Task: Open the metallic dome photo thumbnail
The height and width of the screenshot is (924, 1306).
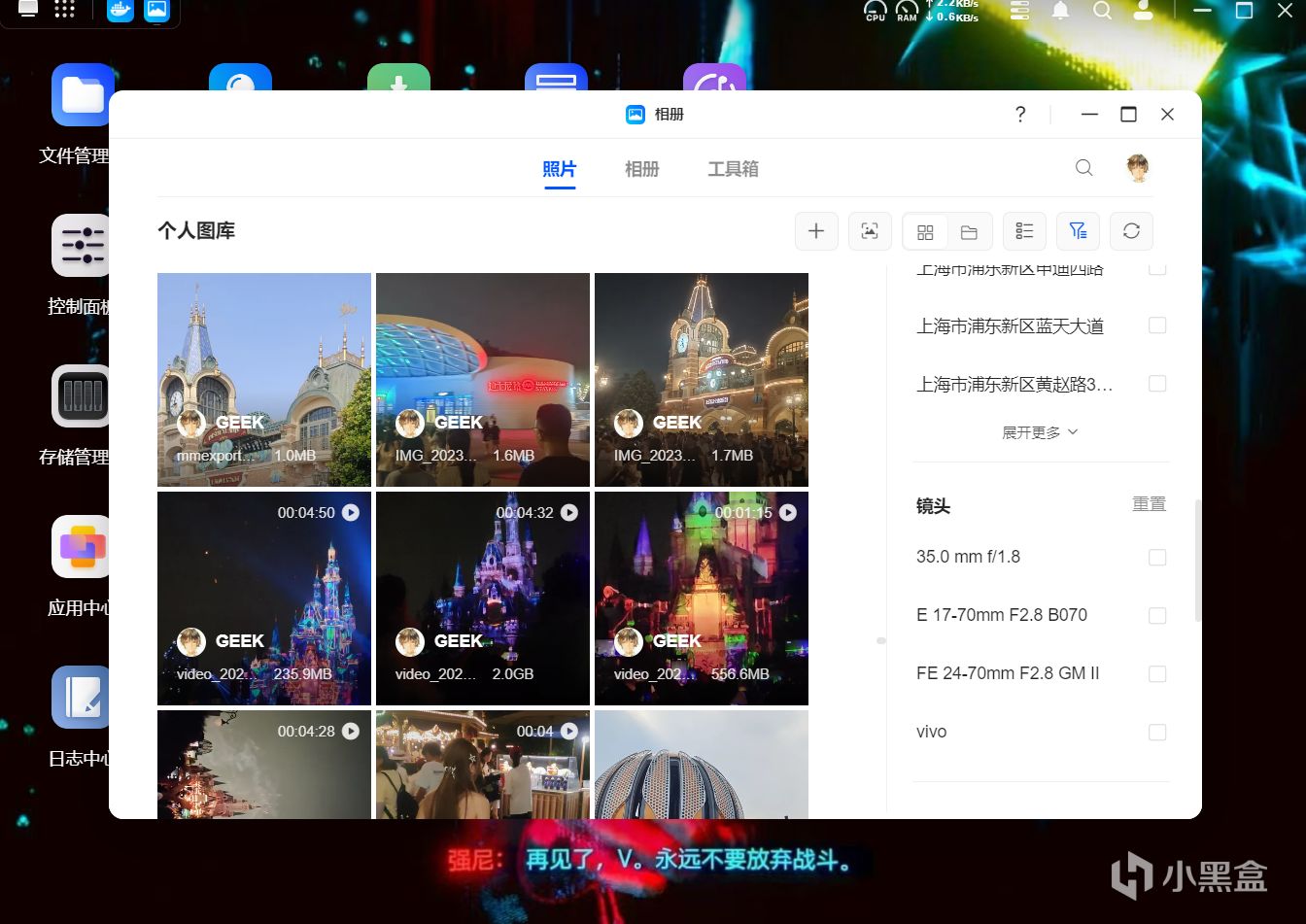Action: pos(702,765)
